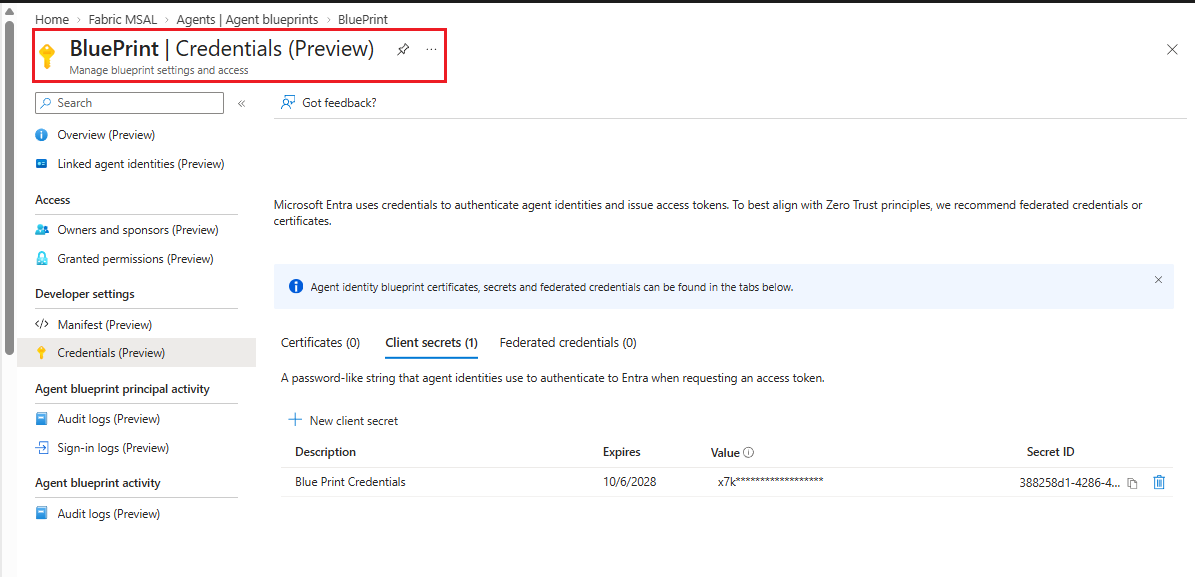
Task: Switch to the Certificates (0) tab
Action: point(320,343)
